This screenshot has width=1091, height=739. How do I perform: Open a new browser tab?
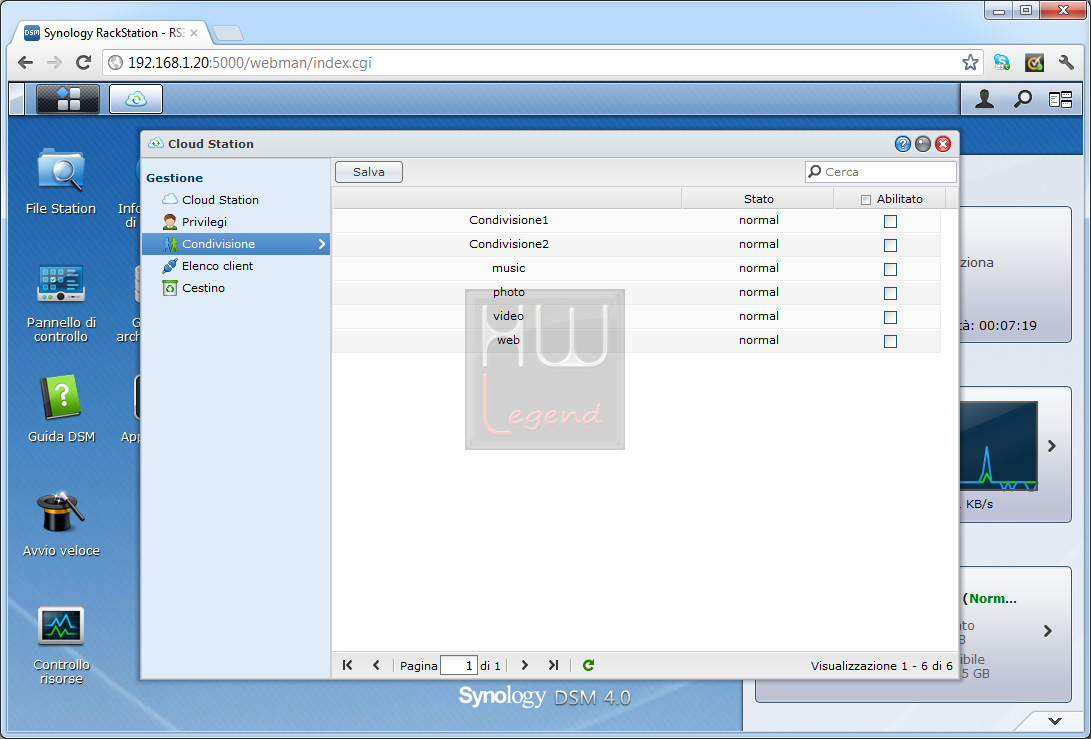coord(227,33)
